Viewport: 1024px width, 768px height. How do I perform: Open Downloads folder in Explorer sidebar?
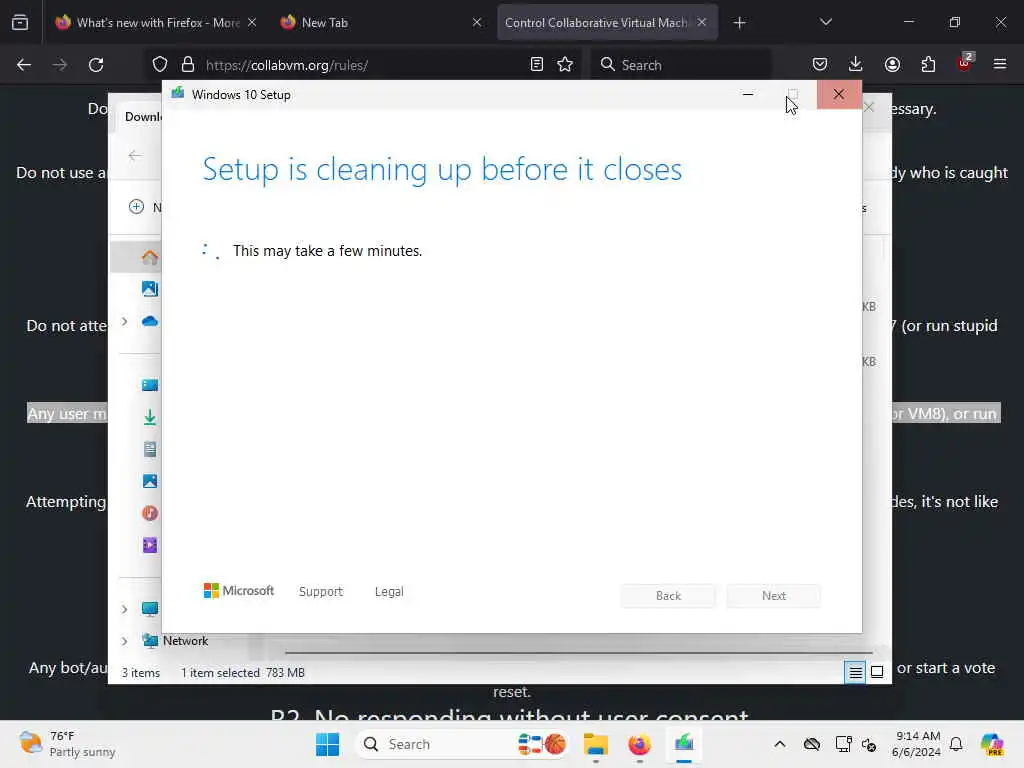(150, 417)
